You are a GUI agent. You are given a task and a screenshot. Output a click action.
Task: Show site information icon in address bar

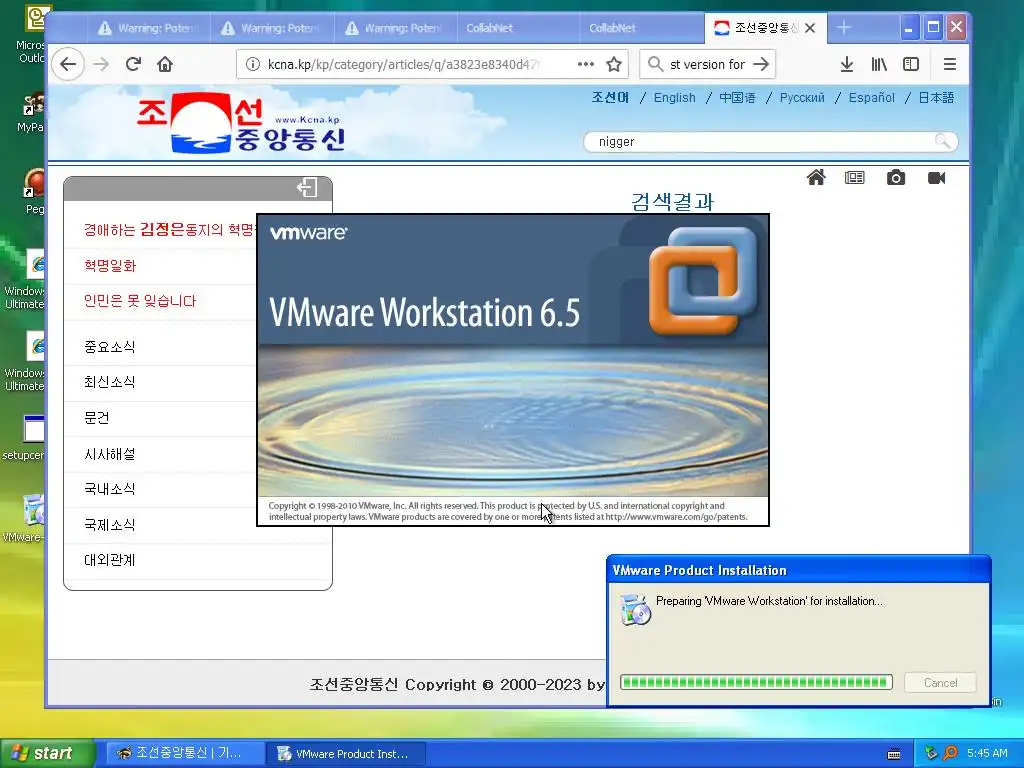click(x=253, y=64)
